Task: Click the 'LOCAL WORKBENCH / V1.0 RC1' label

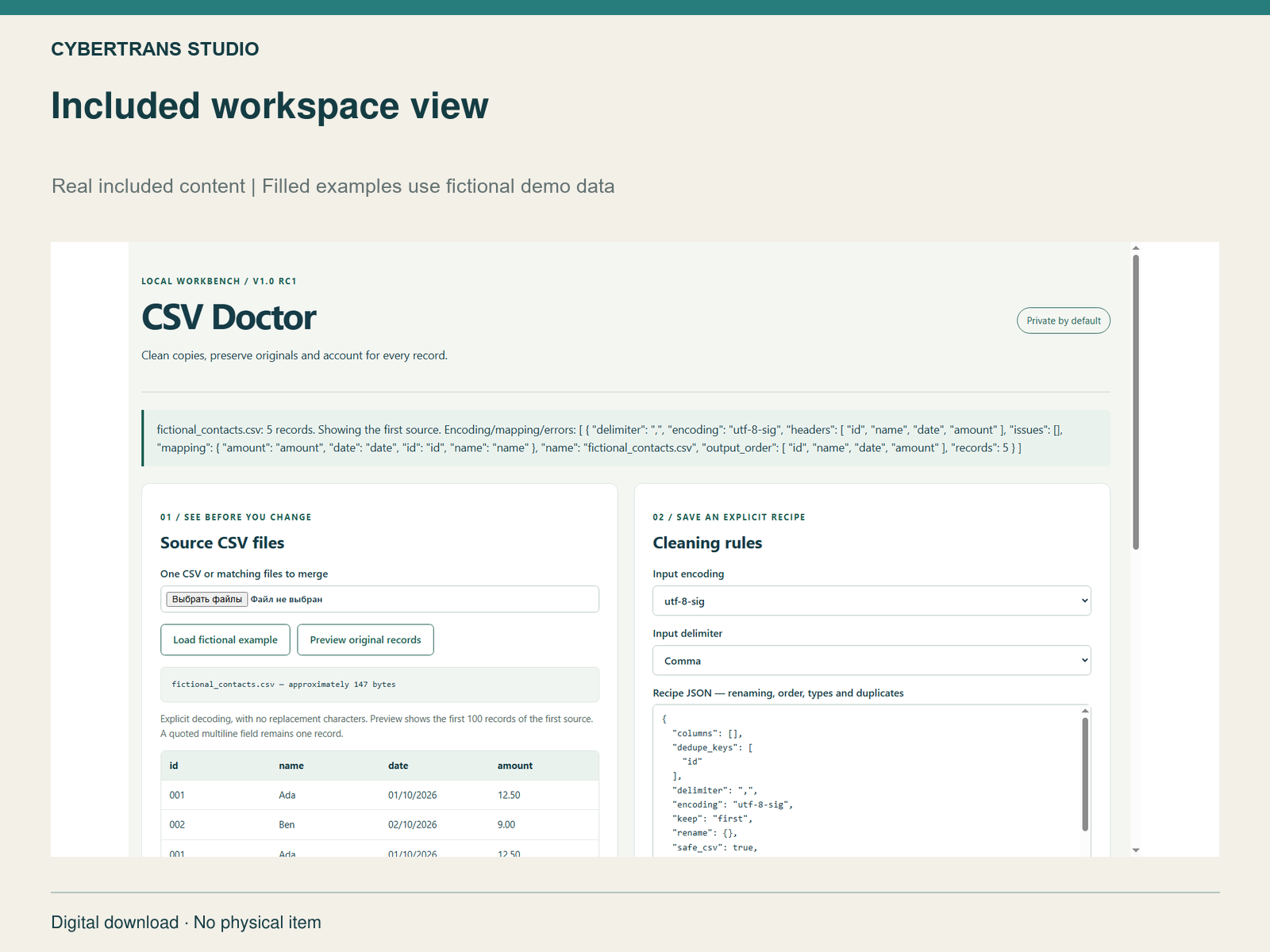Action: click(x=219, y=281)
